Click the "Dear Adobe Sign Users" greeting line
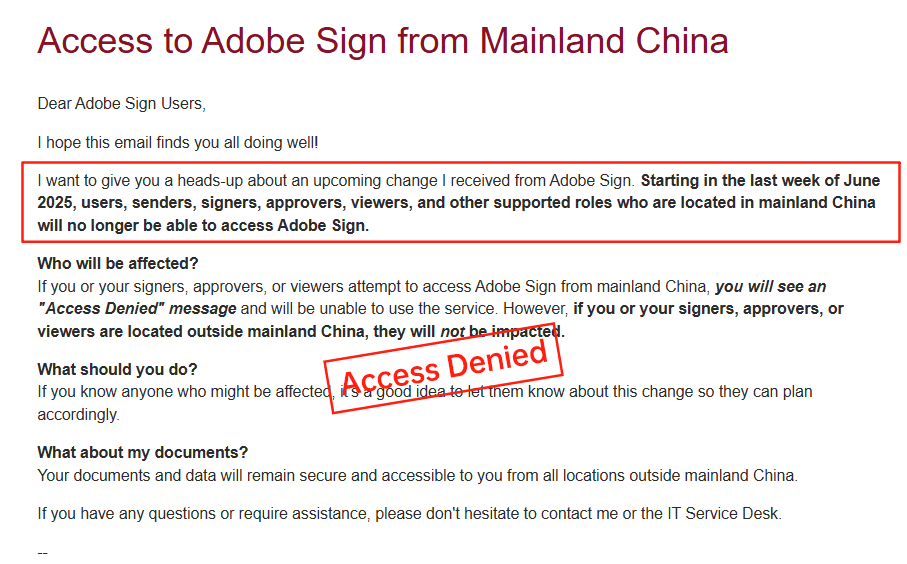 [121, 103]
